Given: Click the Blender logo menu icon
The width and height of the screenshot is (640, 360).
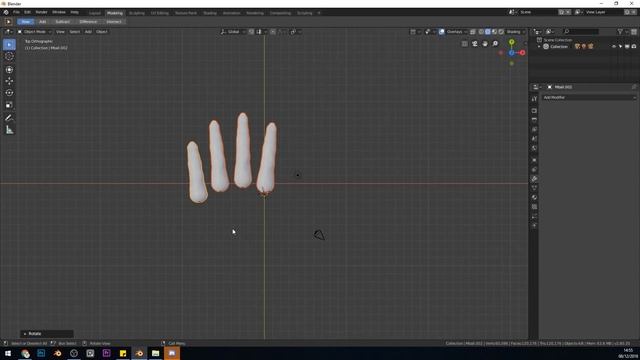Looking at the screenshot, I should 6,12.
